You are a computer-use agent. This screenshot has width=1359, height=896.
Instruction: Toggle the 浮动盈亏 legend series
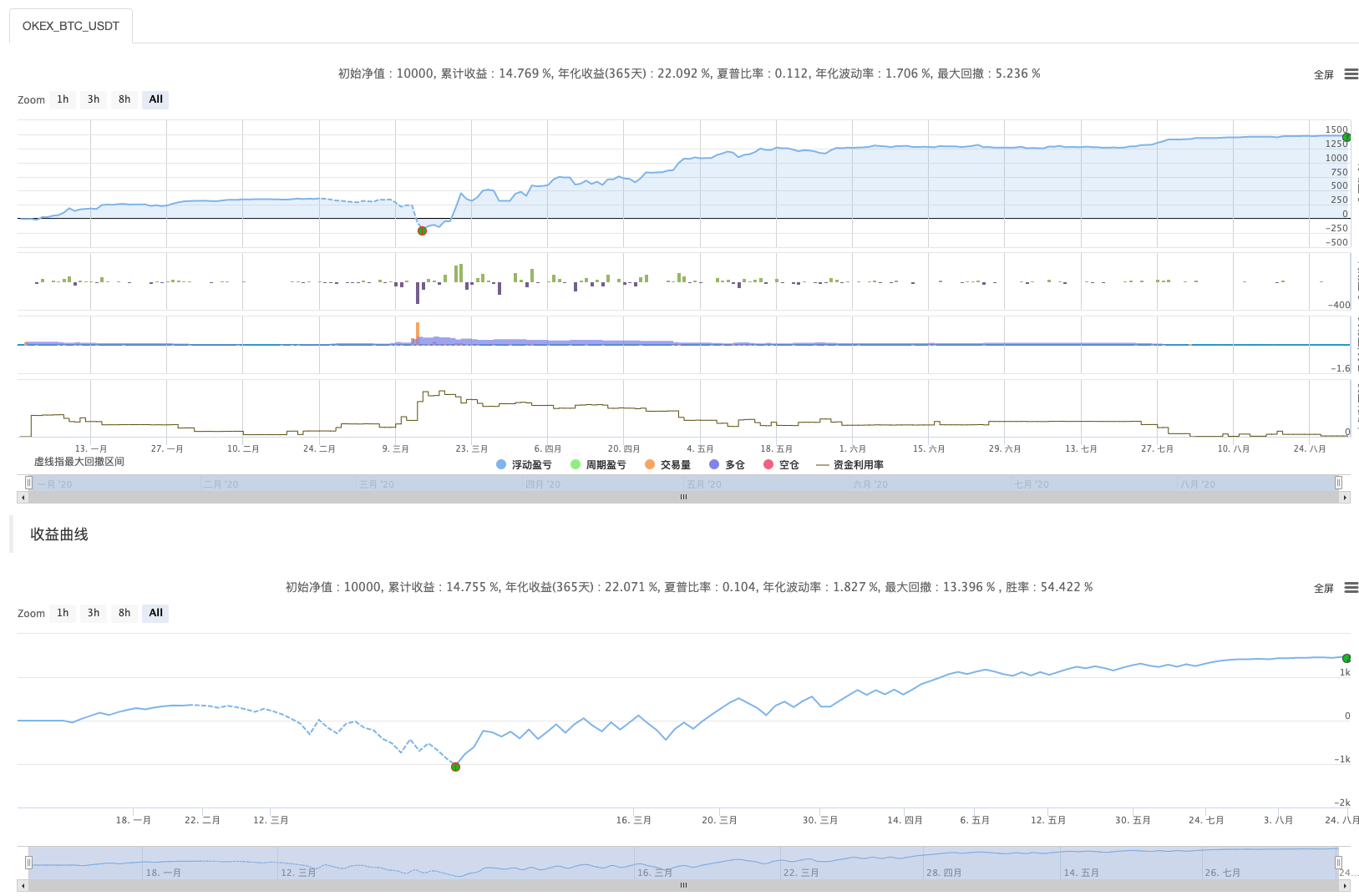point(524,464)
